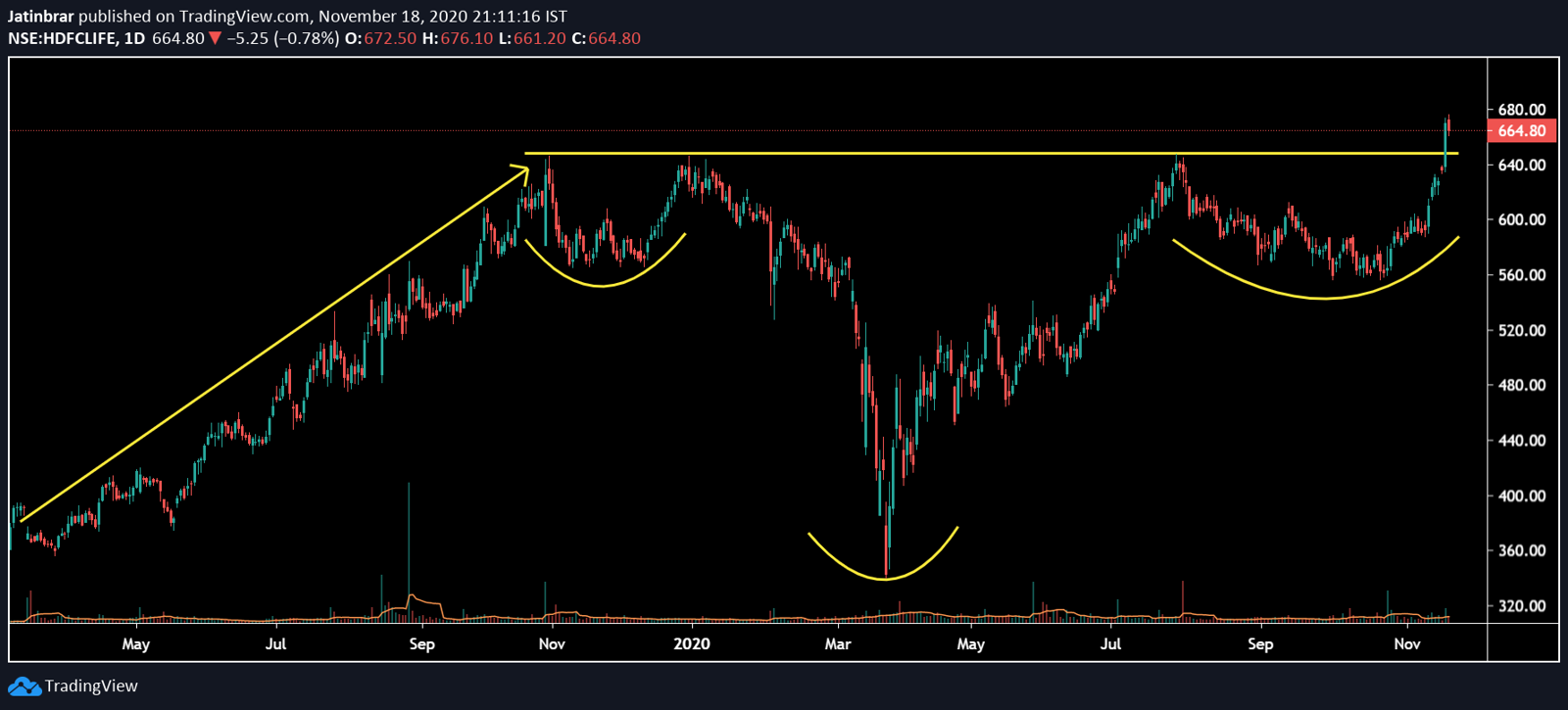Image resolution: width=1568 pixels, height=710 pixels.
Task: Click the 320.00 label on the price axis
Action: pyautogui.click(x=1521, y=606)
